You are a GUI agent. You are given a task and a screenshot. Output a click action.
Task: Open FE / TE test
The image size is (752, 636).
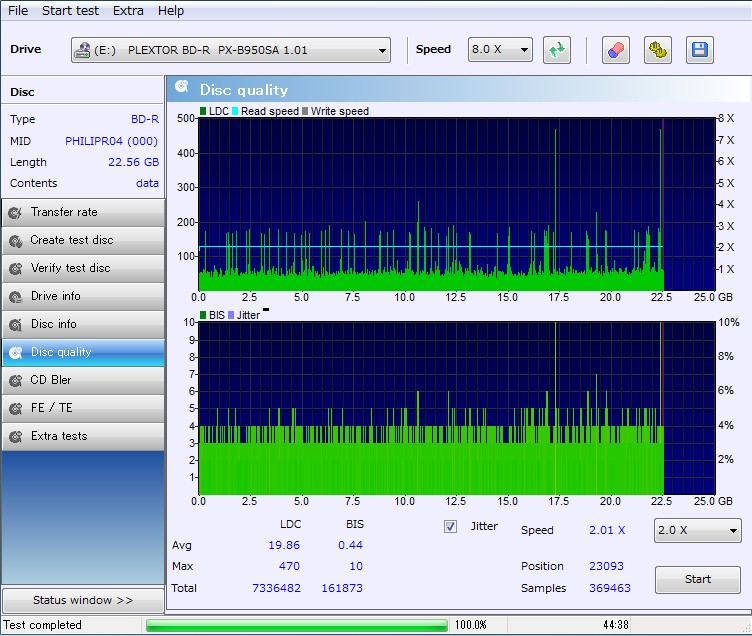[83, 408]
